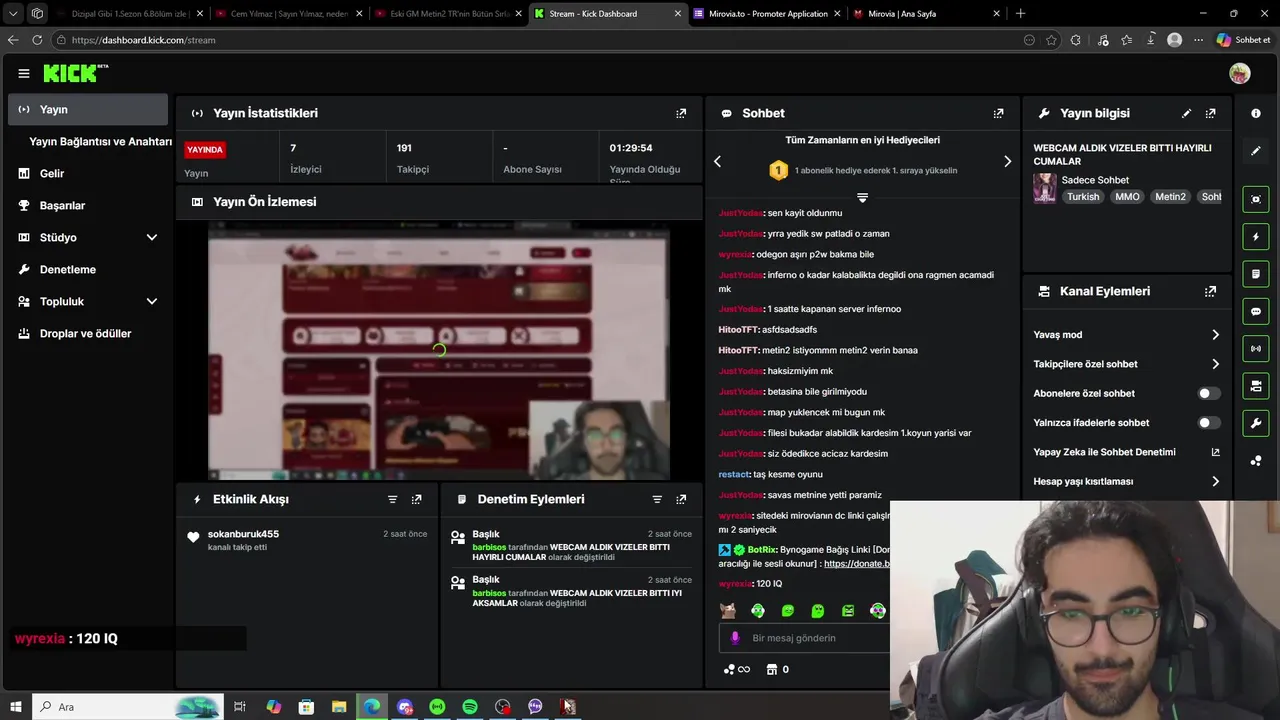The image size is (1280, 720).
Task: Toggle Abonelere özel sohbet switch
Action: coord(1209,393)
